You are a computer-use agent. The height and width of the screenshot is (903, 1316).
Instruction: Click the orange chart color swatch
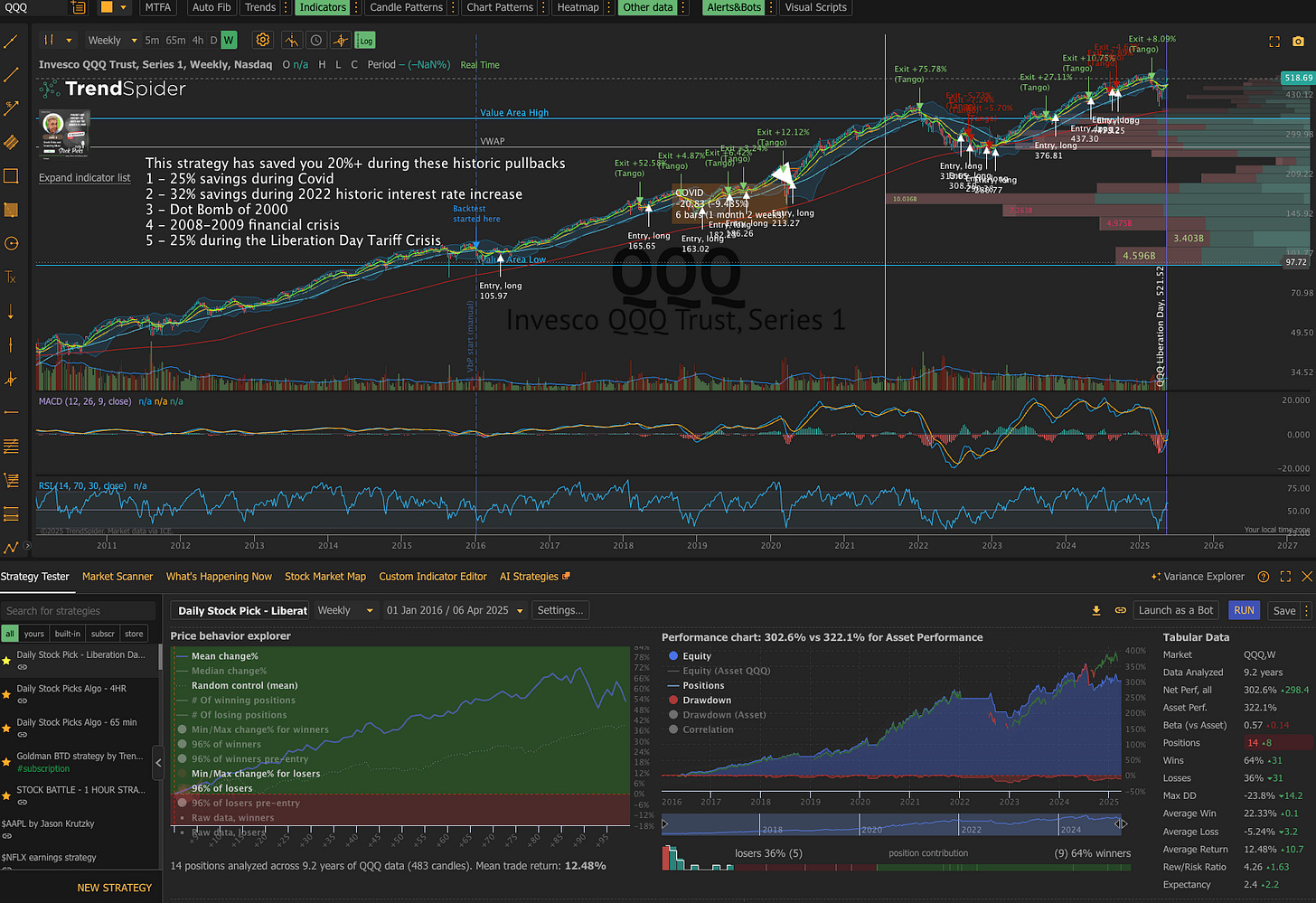click(107, 7)
